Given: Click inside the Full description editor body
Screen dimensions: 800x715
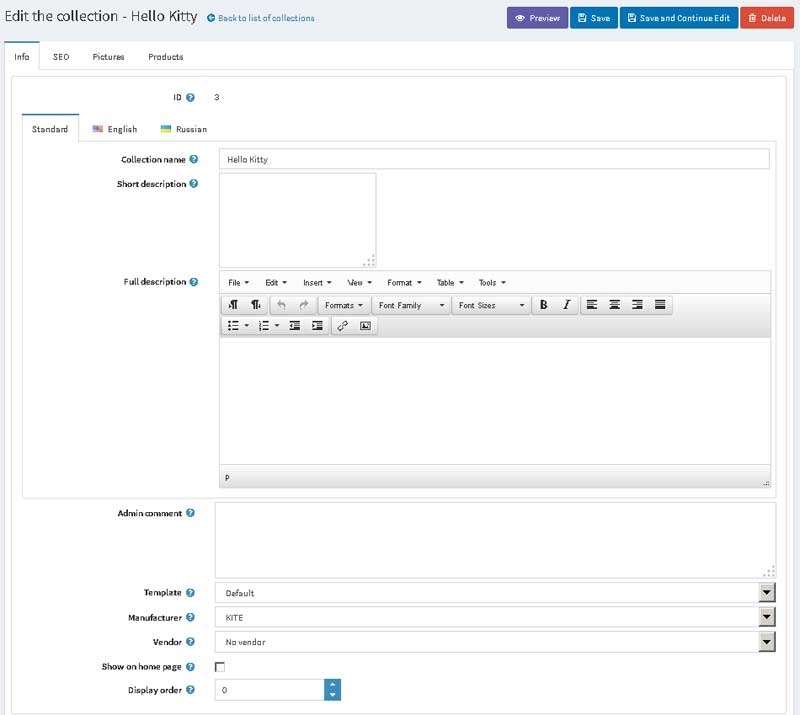Looking at the screenshot, I should coord(494,401).
